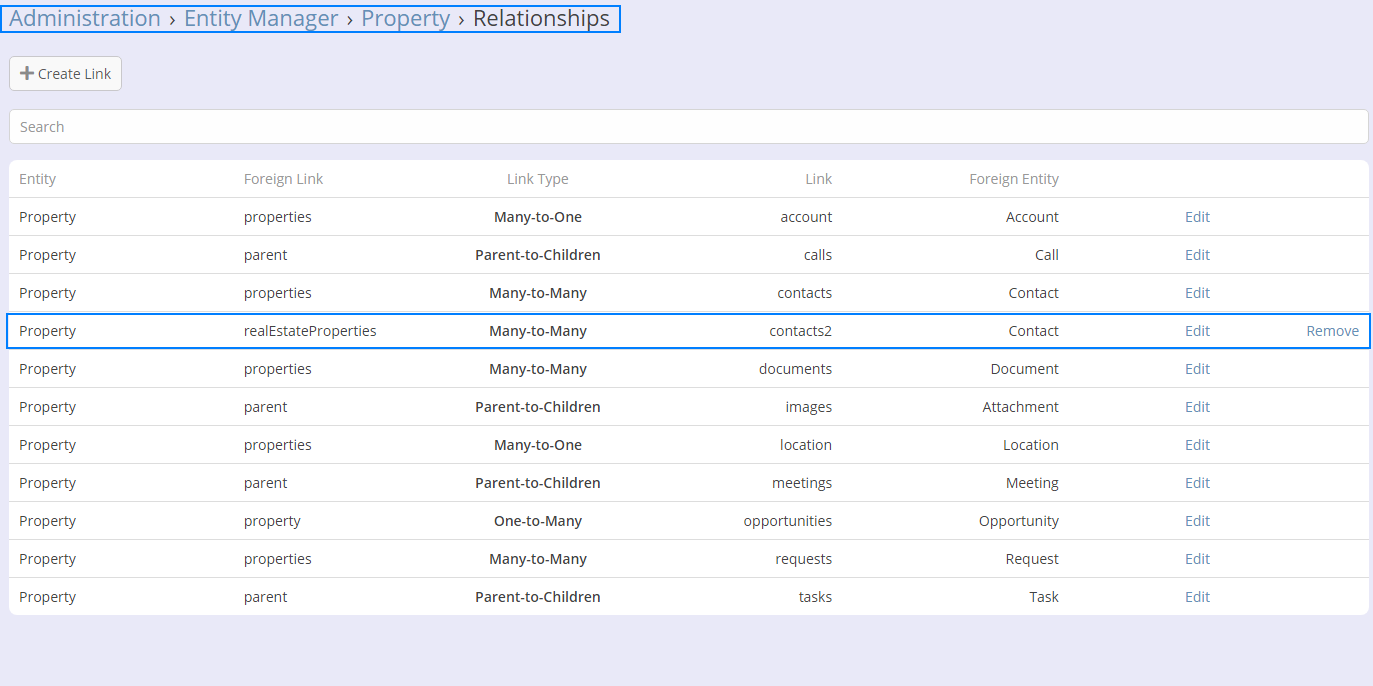This screenshot has width=1373, height=686.
Task: Edit the opportunities relationship
Action: point(1197,521)
